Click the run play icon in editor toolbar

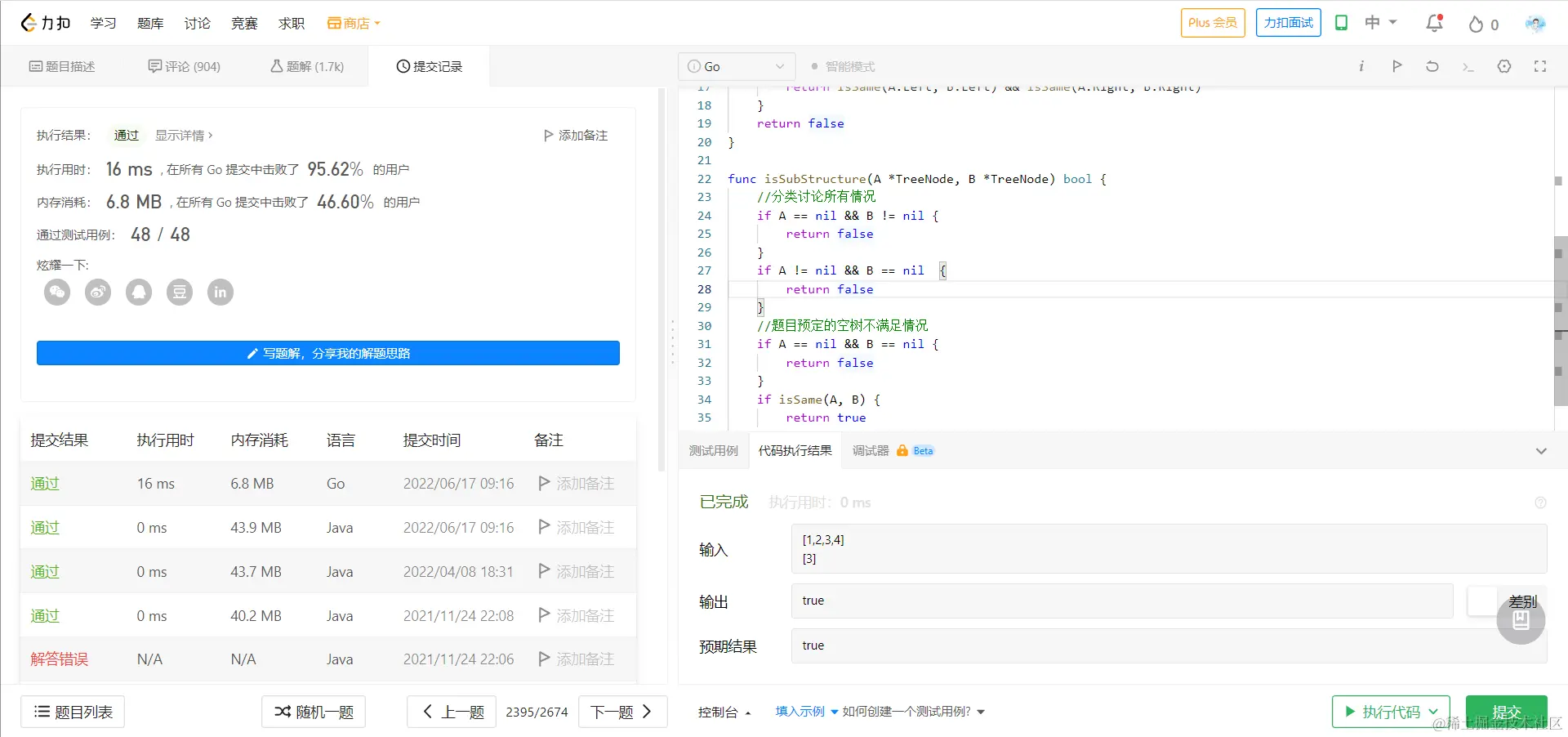point(1396,66)
